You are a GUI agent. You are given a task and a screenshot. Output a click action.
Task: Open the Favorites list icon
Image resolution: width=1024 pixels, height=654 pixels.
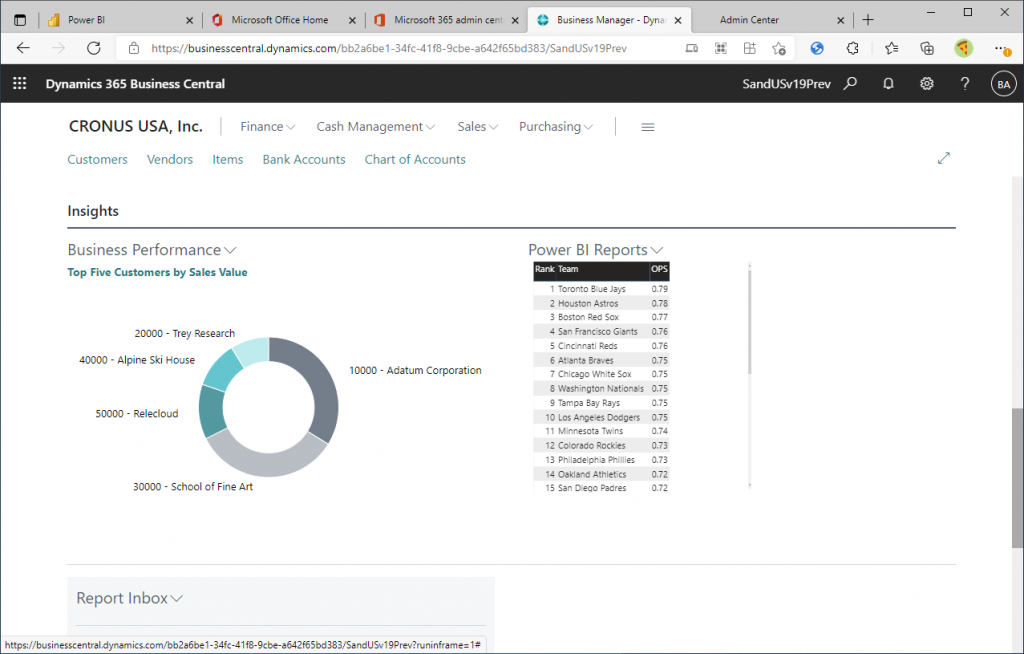(891, 48)
